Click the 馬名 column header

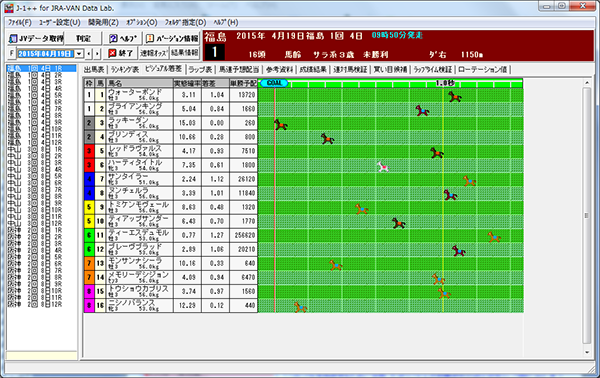pyautogui.click(x=139, y=83)
